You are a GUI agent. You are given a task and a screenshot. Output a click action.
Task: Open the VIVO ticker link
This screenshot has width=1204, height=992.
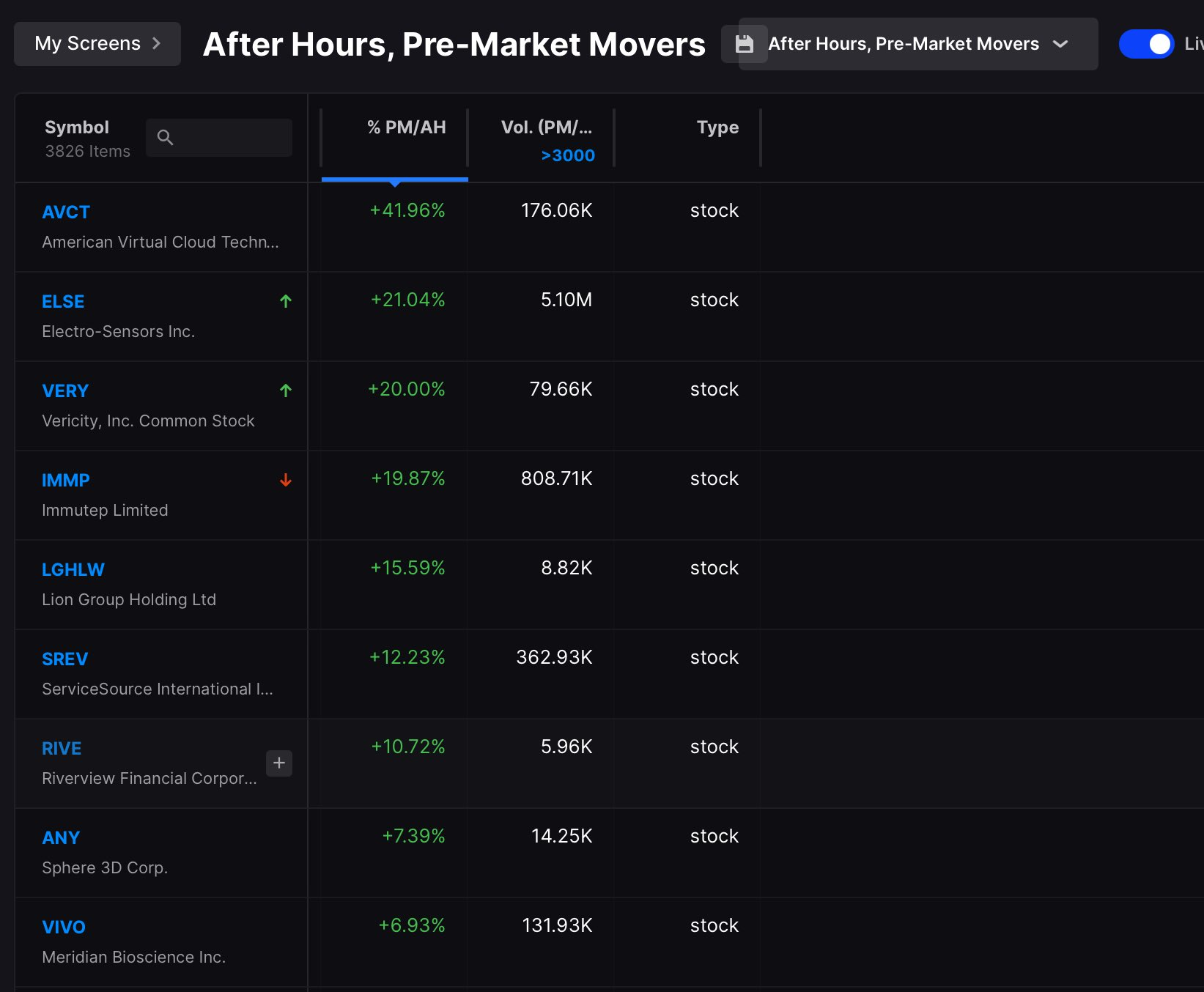pyautogui.click(x=64, y=927)
